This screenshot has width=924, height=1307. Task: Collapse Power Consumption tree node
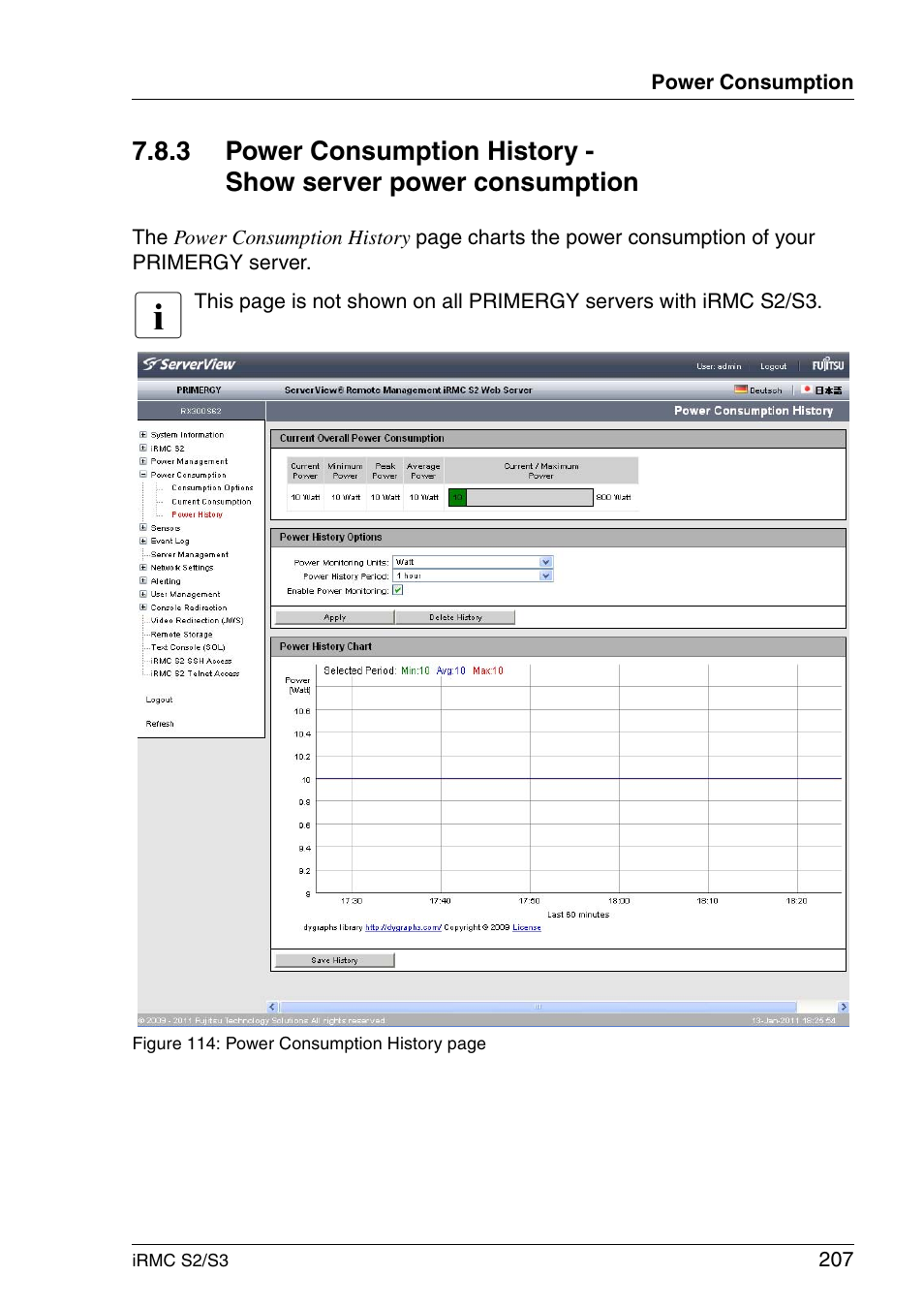click(143, 475)
